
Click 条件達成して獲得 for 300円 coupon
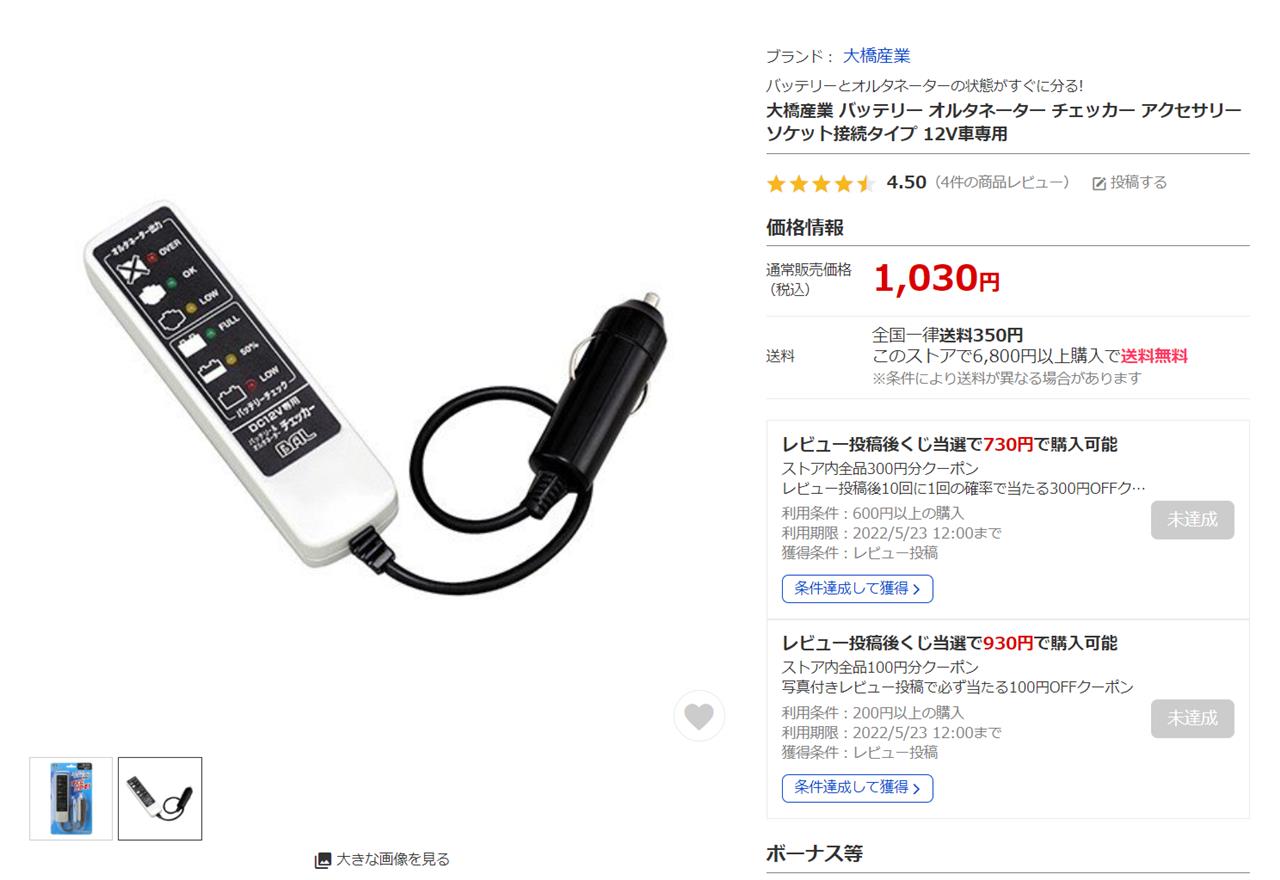coord(857,589)
